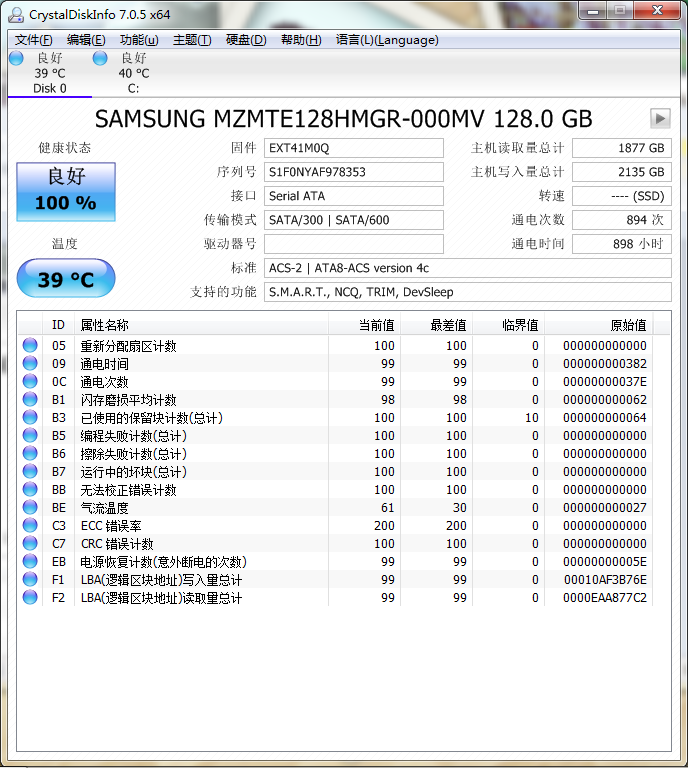
Task: Select the 重新分配扇区计数 row name
Action: (128, 346)
